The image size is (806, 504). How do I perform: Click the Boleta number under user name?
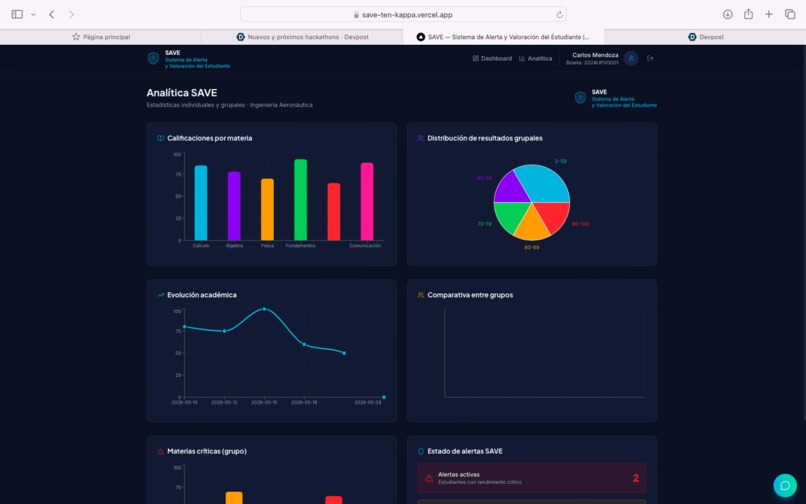click(592, 63)
